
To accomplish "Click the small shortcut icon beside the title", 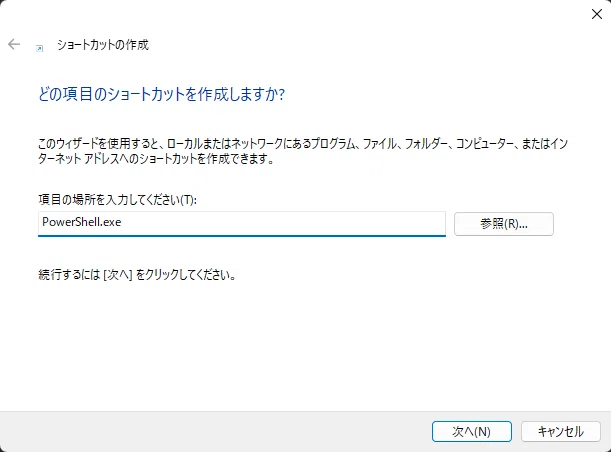I will click(39, 48).
